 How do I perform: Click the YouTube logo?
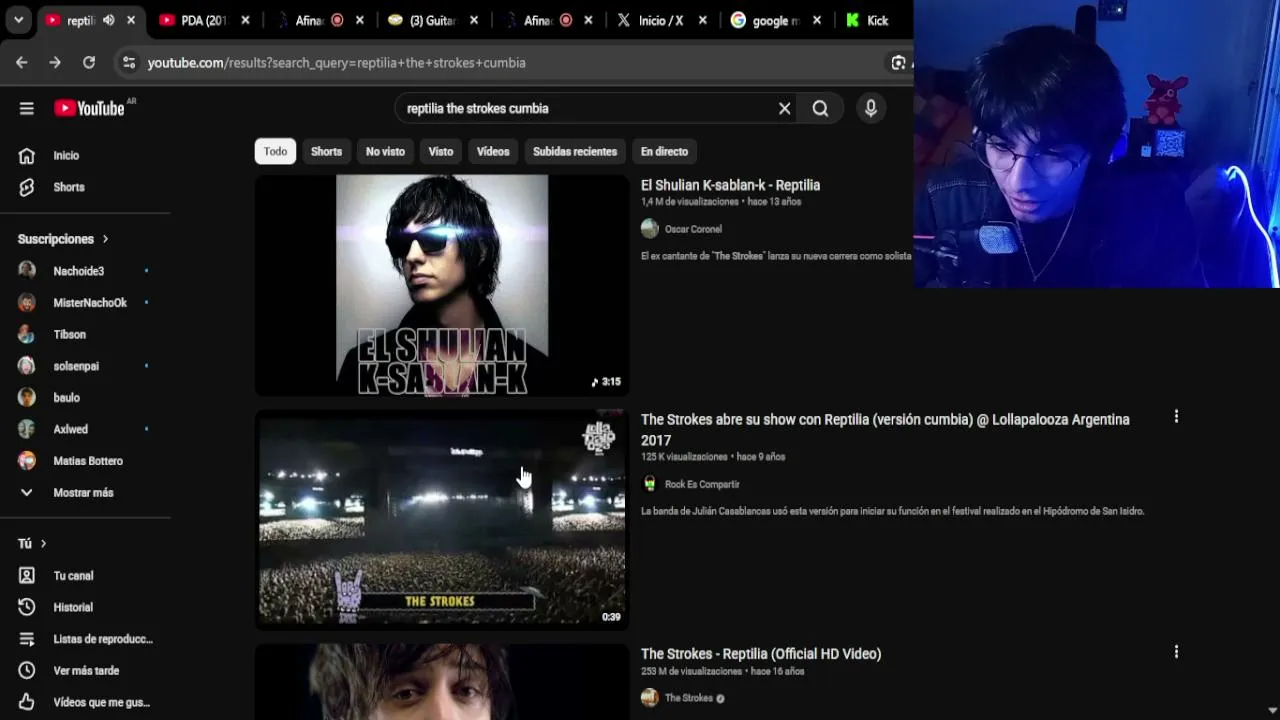pos(89,108)
